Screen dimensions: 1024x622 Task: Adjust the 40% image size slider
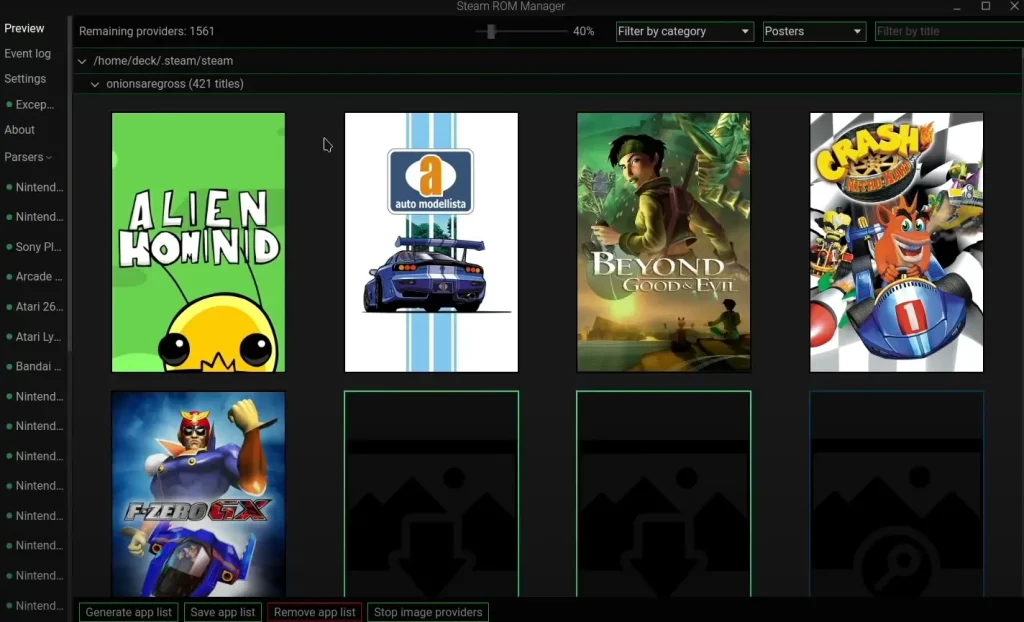click(491, 31)
